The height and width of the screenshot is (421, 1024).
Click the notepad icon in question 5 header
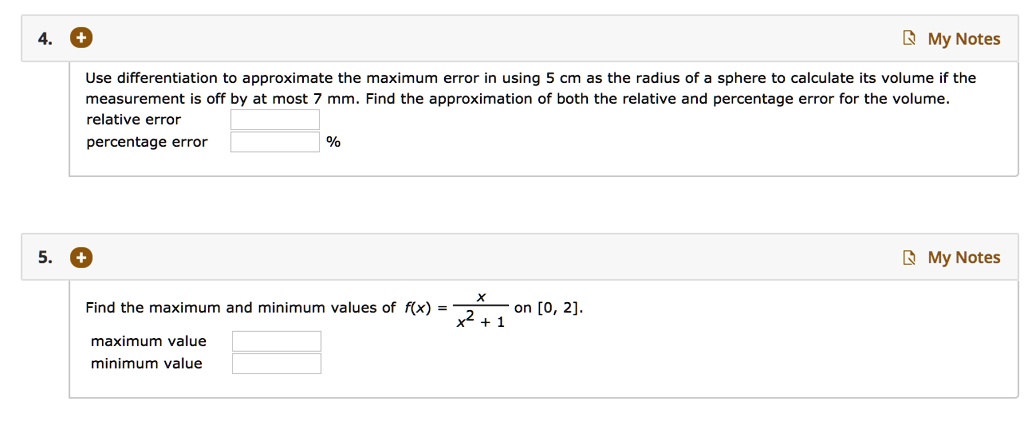tap(908, 258)
